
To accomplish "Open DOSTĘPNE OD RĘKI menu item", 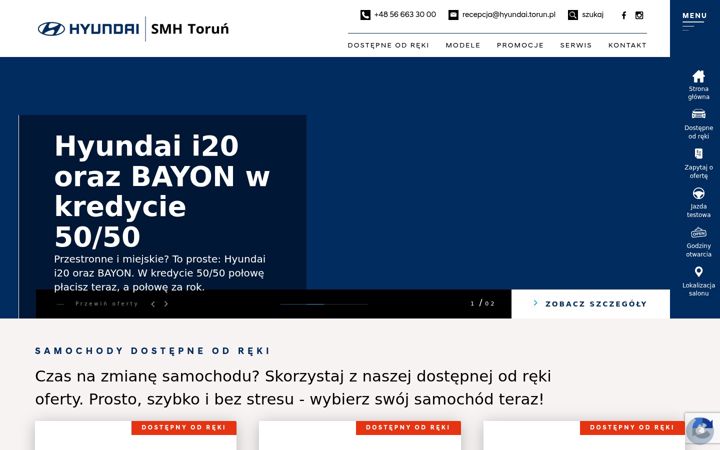I will (388, 45).
